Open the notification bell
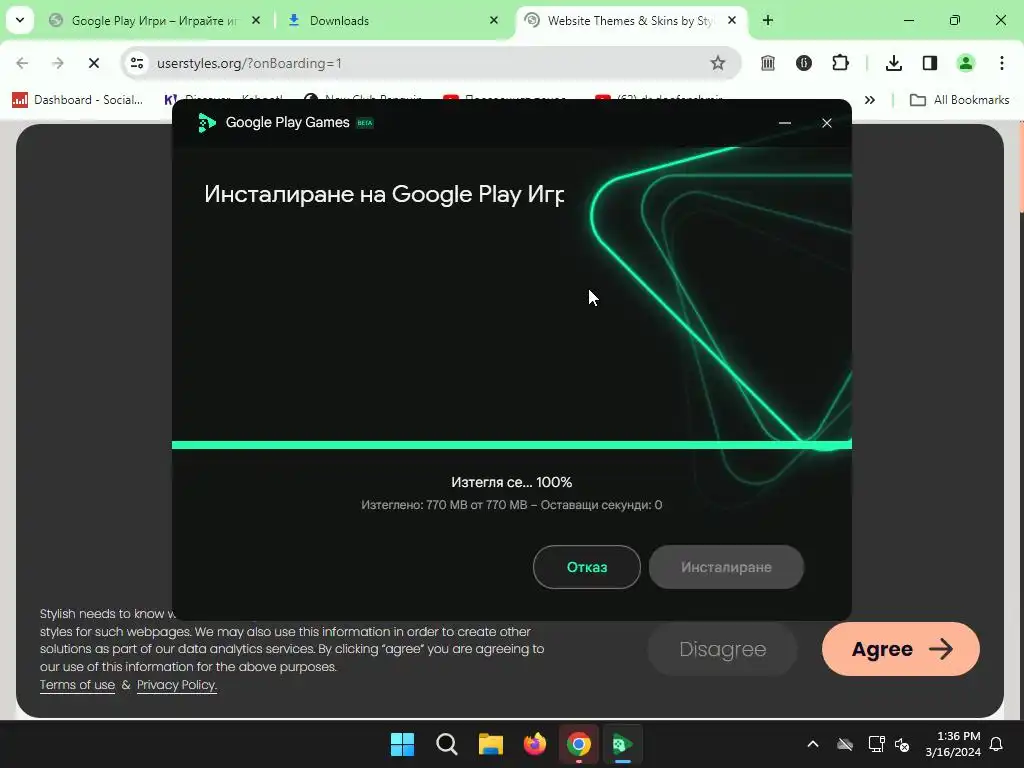The image size is (1024, 768). [x=997, y=744]
